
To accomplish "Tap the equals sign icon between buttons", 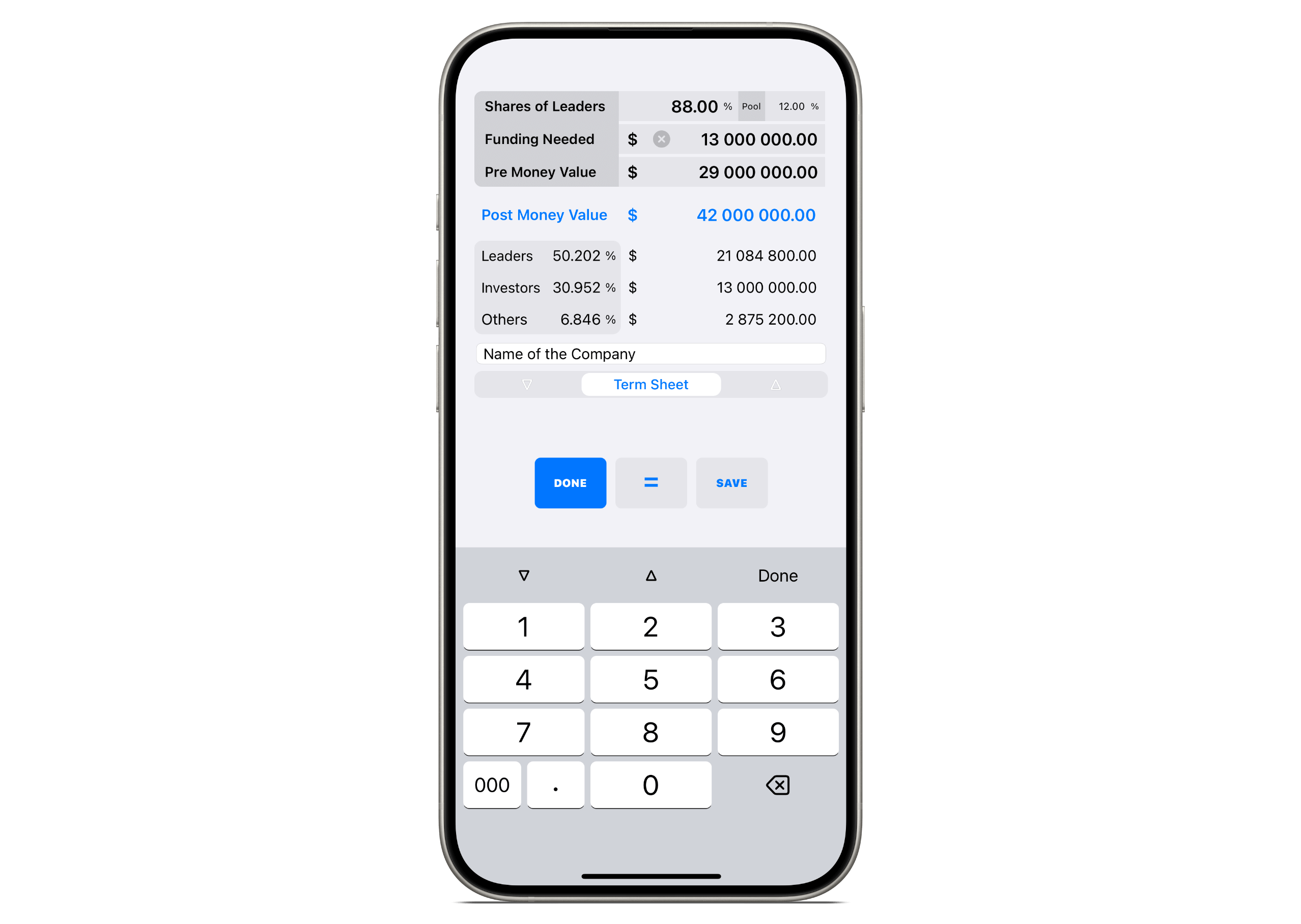I will pyautogui.click(x=651, y=483).
